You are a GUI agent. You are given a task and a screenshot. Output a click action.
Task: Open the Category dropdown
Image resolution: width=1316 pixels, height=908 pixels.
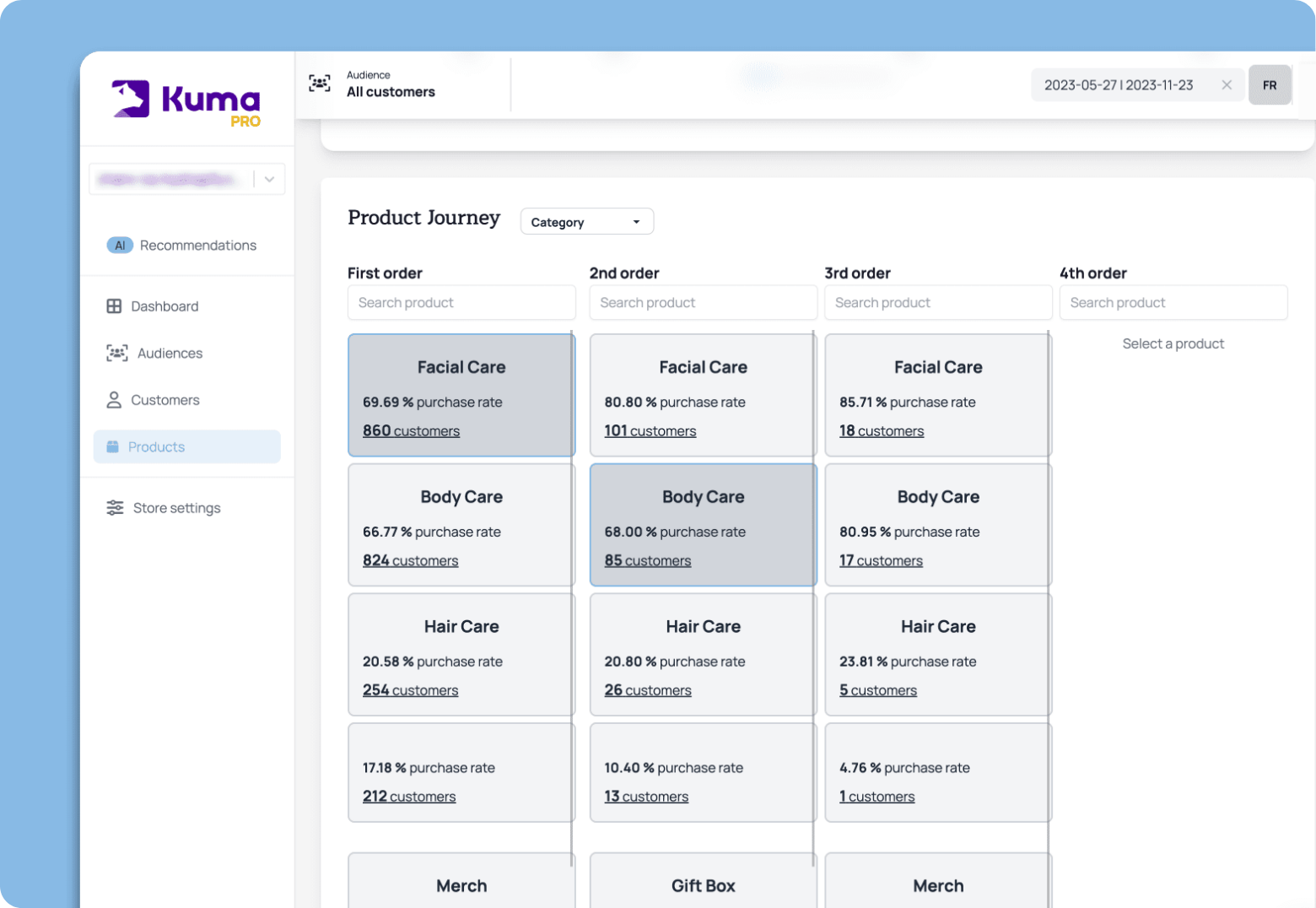click(587, 221)
